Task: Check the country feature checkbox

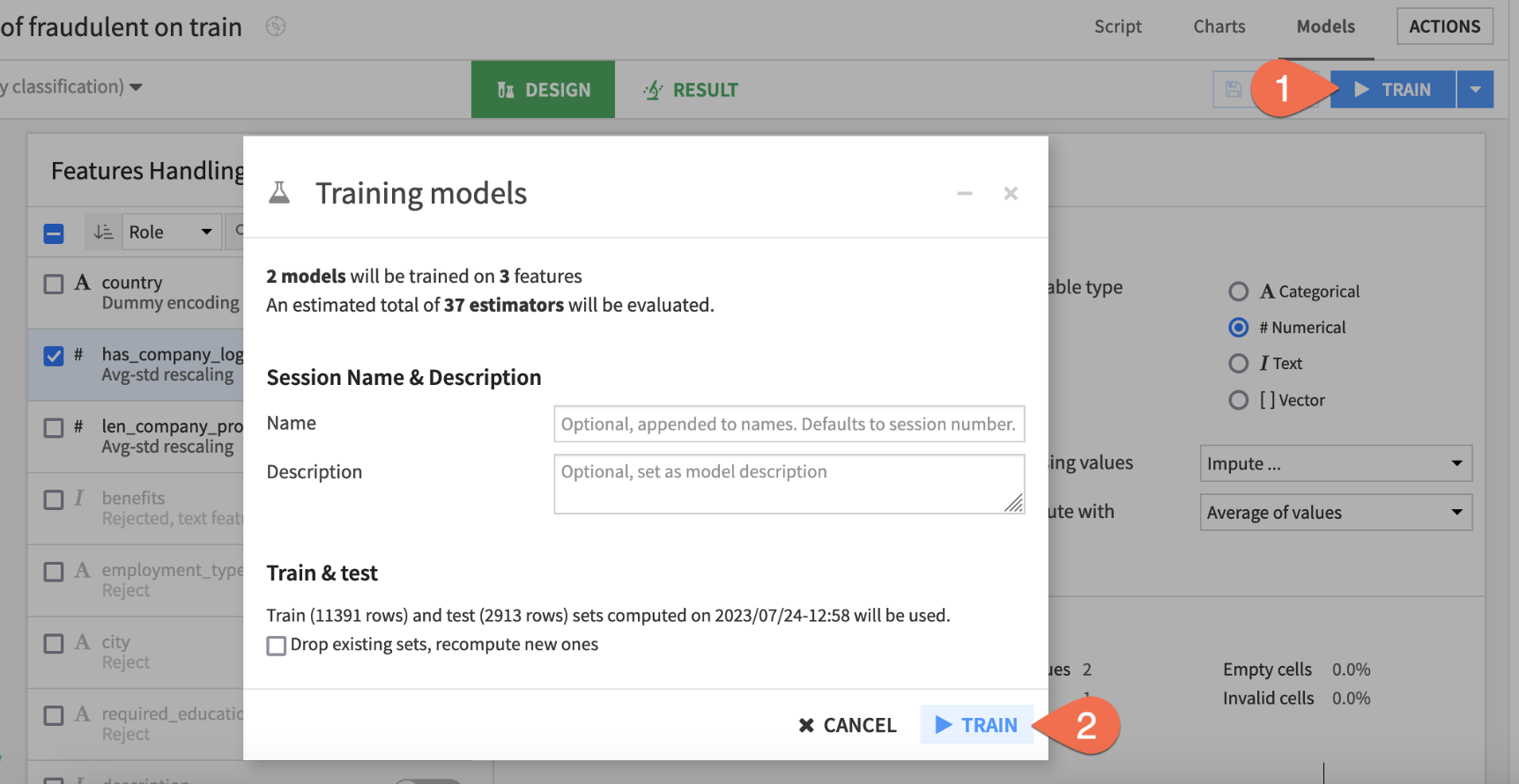Action: (x=54, y=284)
